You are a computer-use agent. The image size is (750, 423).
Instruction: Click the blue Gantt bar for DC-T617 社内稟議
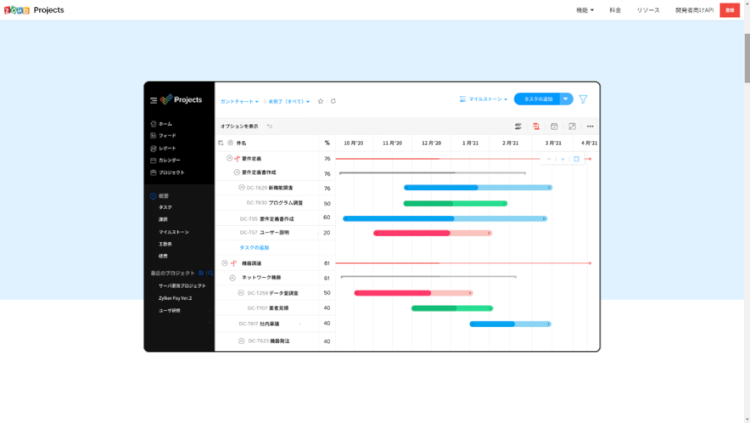pyautogui.click(x=510, y=324)
